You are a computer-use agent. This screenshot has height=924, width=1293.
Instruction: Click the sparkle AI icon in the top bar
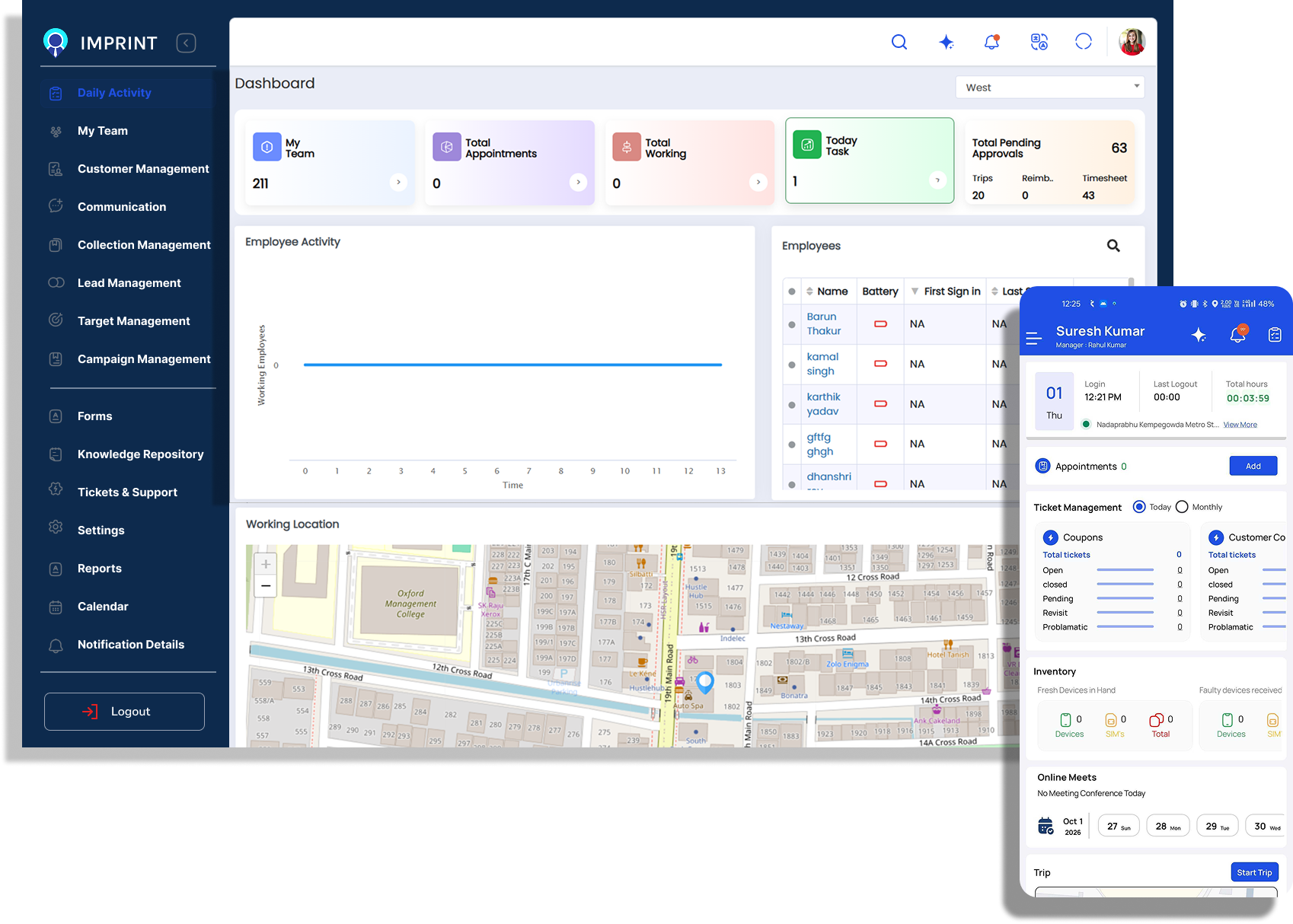946,42
